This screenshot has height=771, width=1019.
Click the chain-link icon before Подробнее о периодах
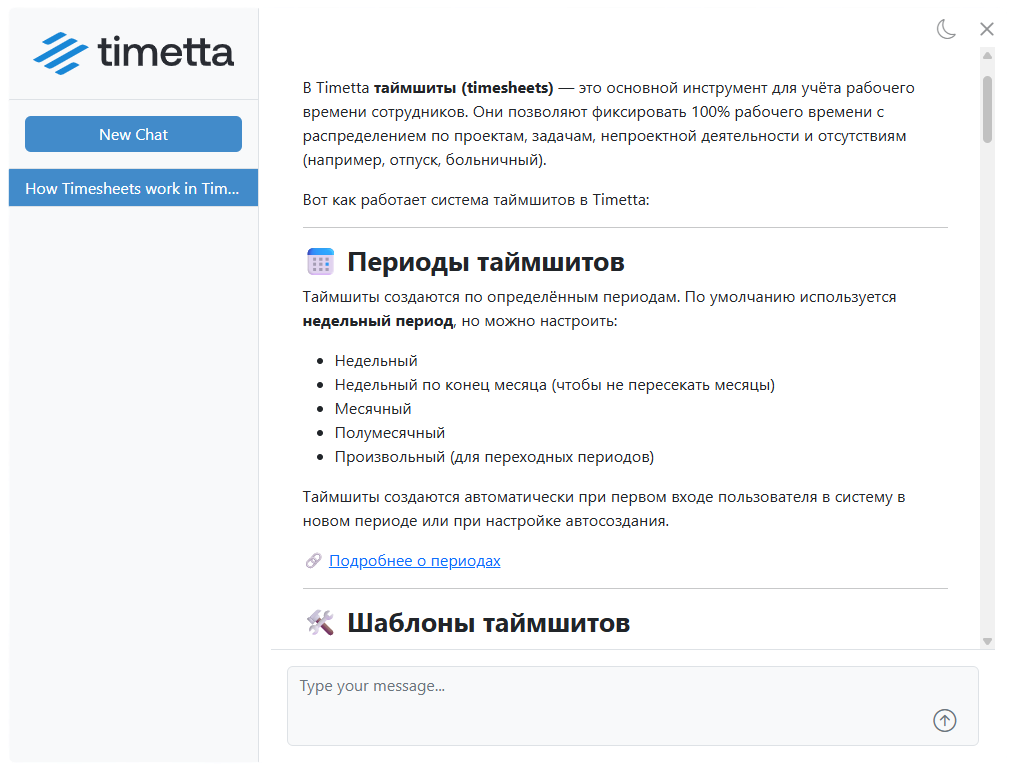(312, 560)
